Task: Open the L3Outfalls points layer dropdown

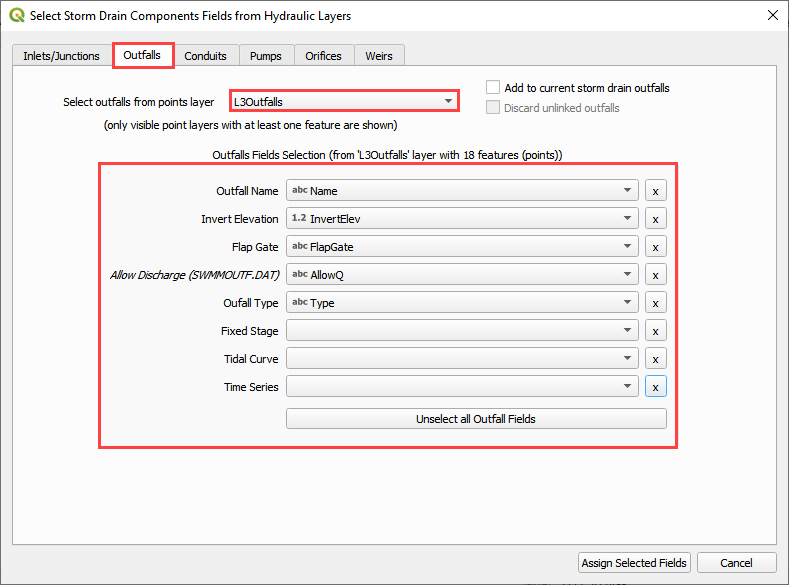Action: point(344,101)
